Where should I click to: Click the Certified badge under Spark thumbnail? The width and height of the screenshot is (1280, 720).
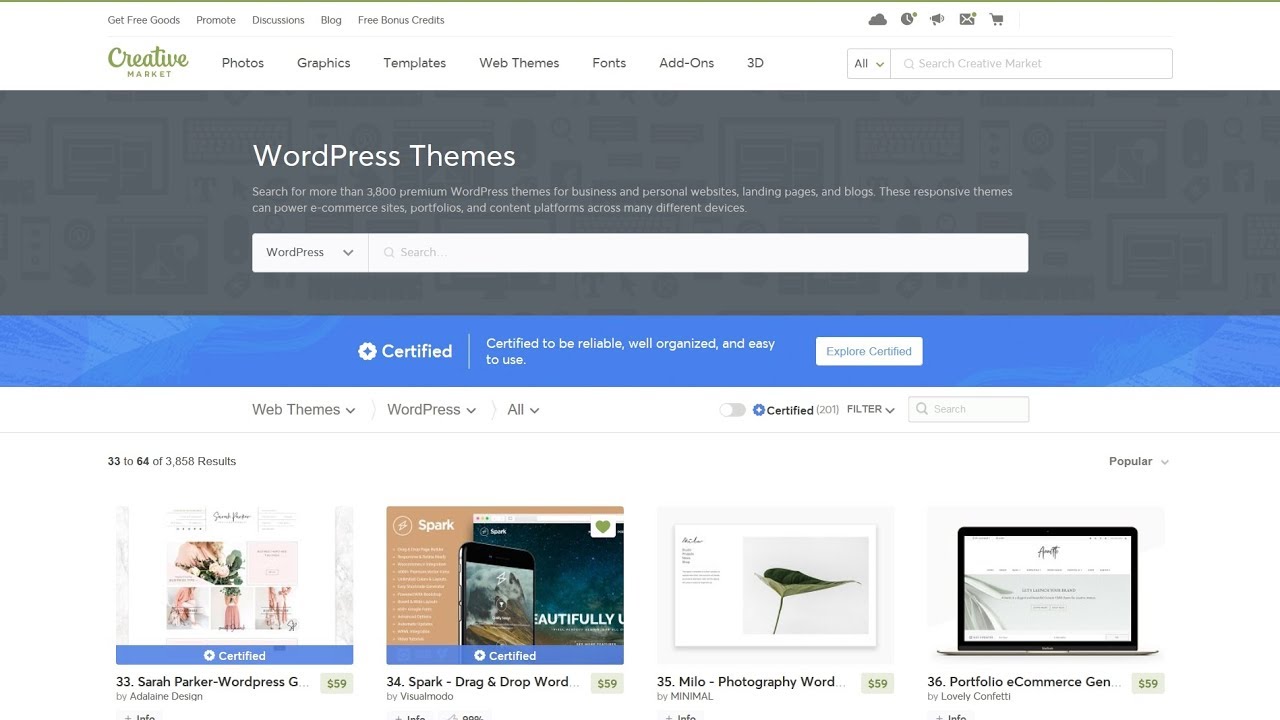coord(505,655)
